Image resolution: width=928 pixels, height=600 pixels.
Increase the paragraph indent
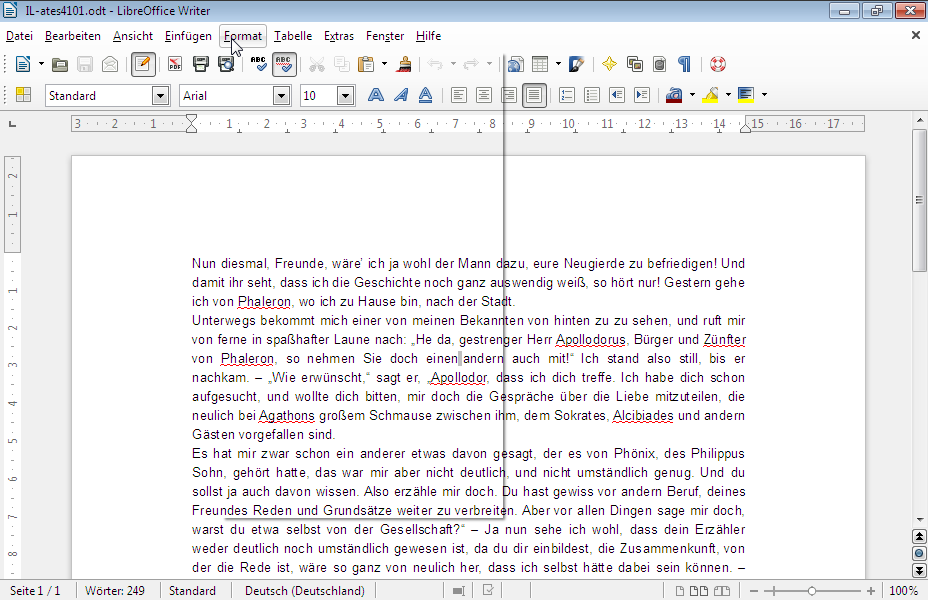[642, 95]
